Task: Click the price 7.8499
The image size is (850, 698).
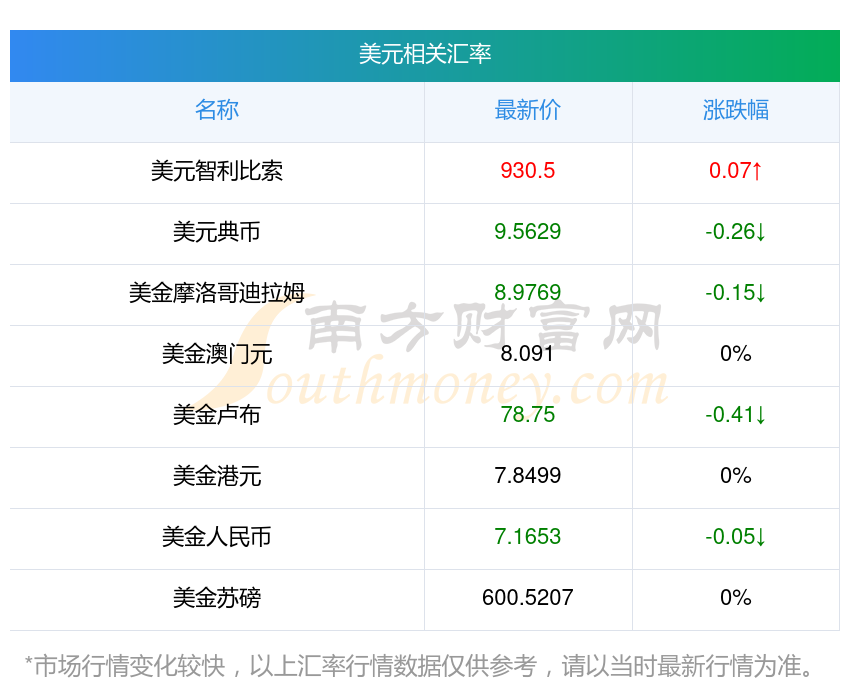Action: [x=527, y=476]
